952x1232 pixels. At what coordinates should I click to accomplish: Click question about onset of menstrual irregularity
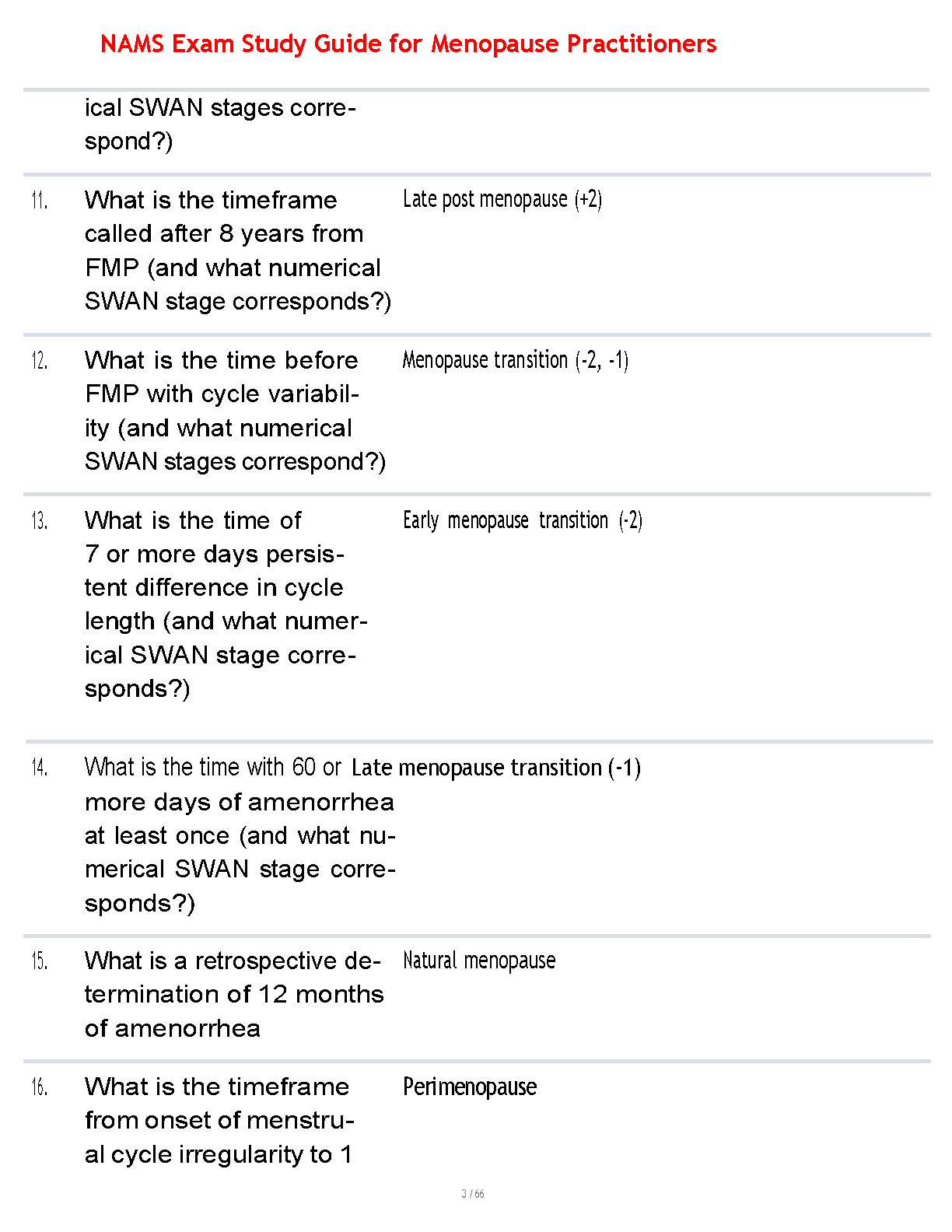point(219,1120)
